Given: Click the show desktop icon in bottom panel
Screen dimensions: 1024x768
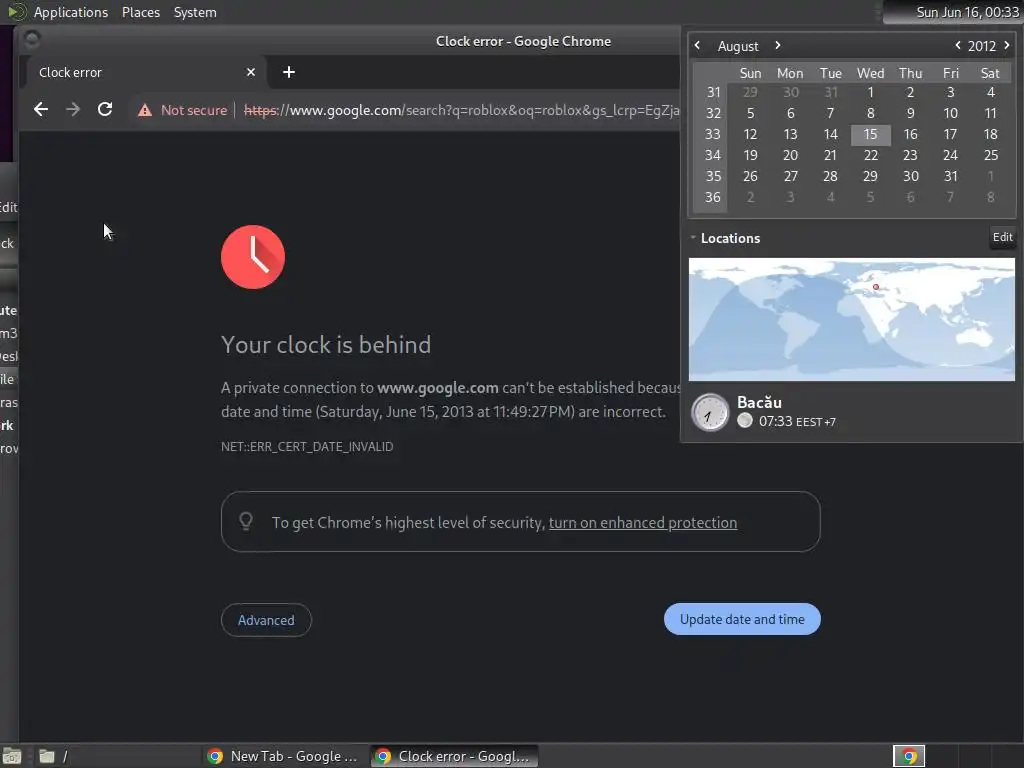Looking at the screenshot, I should coord(11,756).
